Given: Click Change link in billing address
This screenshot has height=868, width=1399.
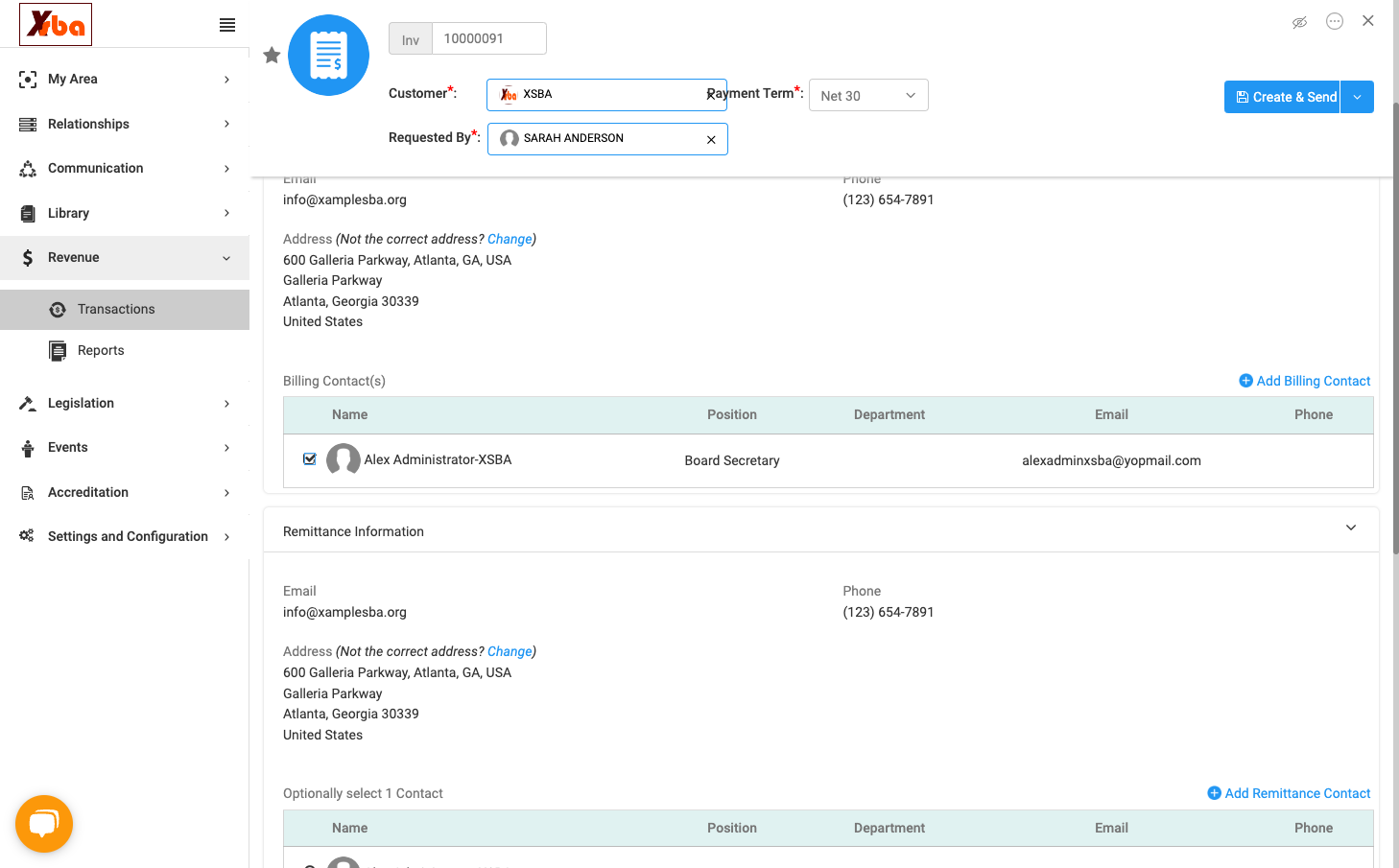Looking at the screenshot, I should [510, 239].
